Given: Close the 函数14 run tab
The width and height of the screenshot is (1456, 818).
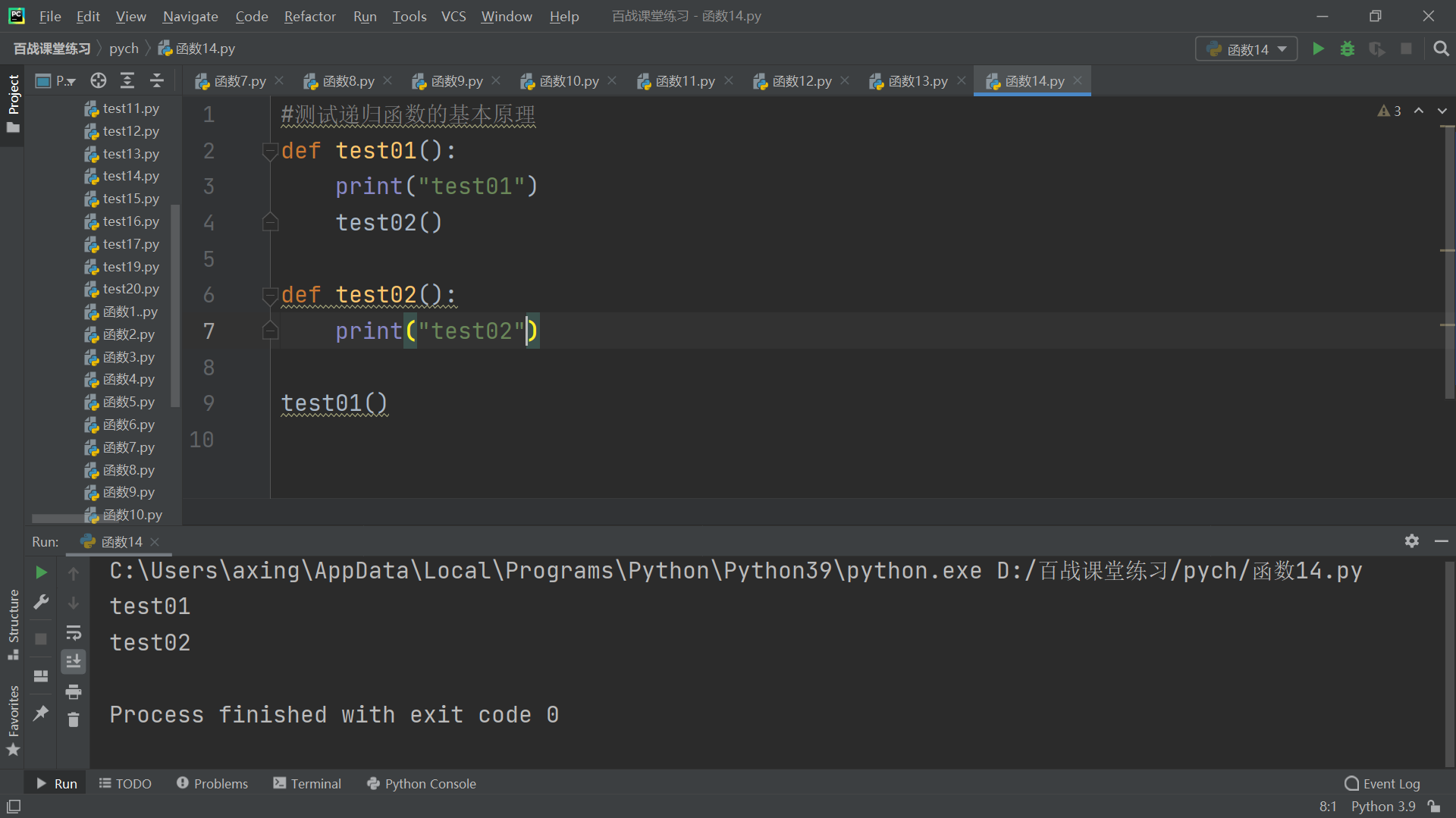Looking at the screenshot, I should click(x=155, y=541).
